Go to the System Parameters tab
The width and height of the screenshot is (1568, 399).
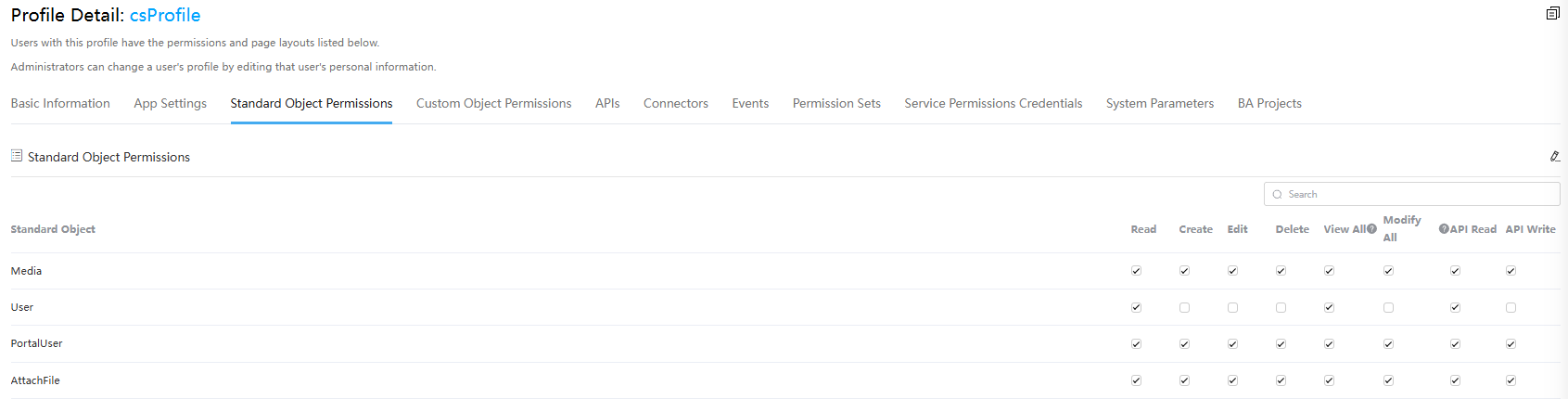1160,104
